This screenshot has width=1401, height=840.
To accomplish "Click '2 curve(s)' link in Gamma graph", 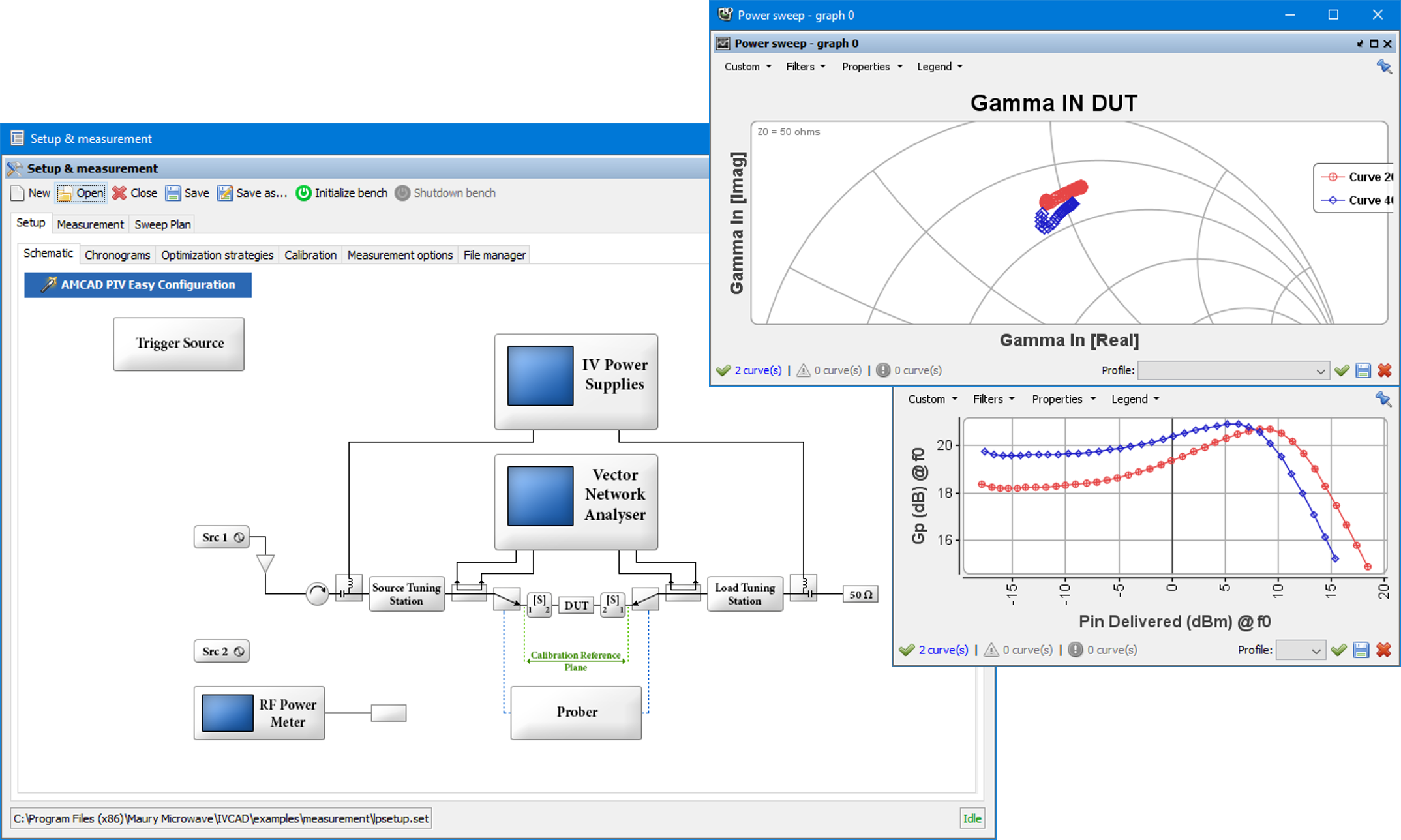I will [x=758, y=370].
